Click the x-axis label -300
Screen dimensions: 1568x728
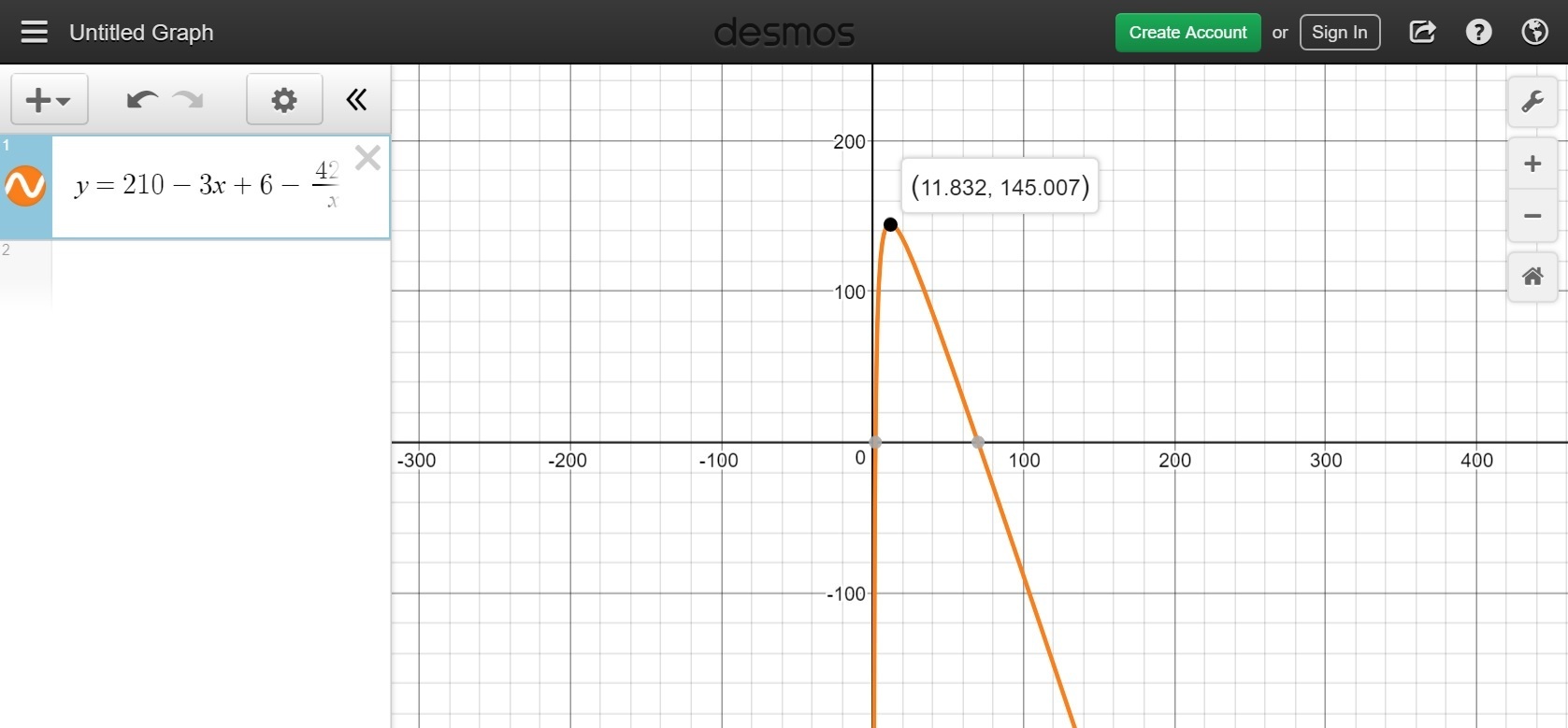coord(416,460)
